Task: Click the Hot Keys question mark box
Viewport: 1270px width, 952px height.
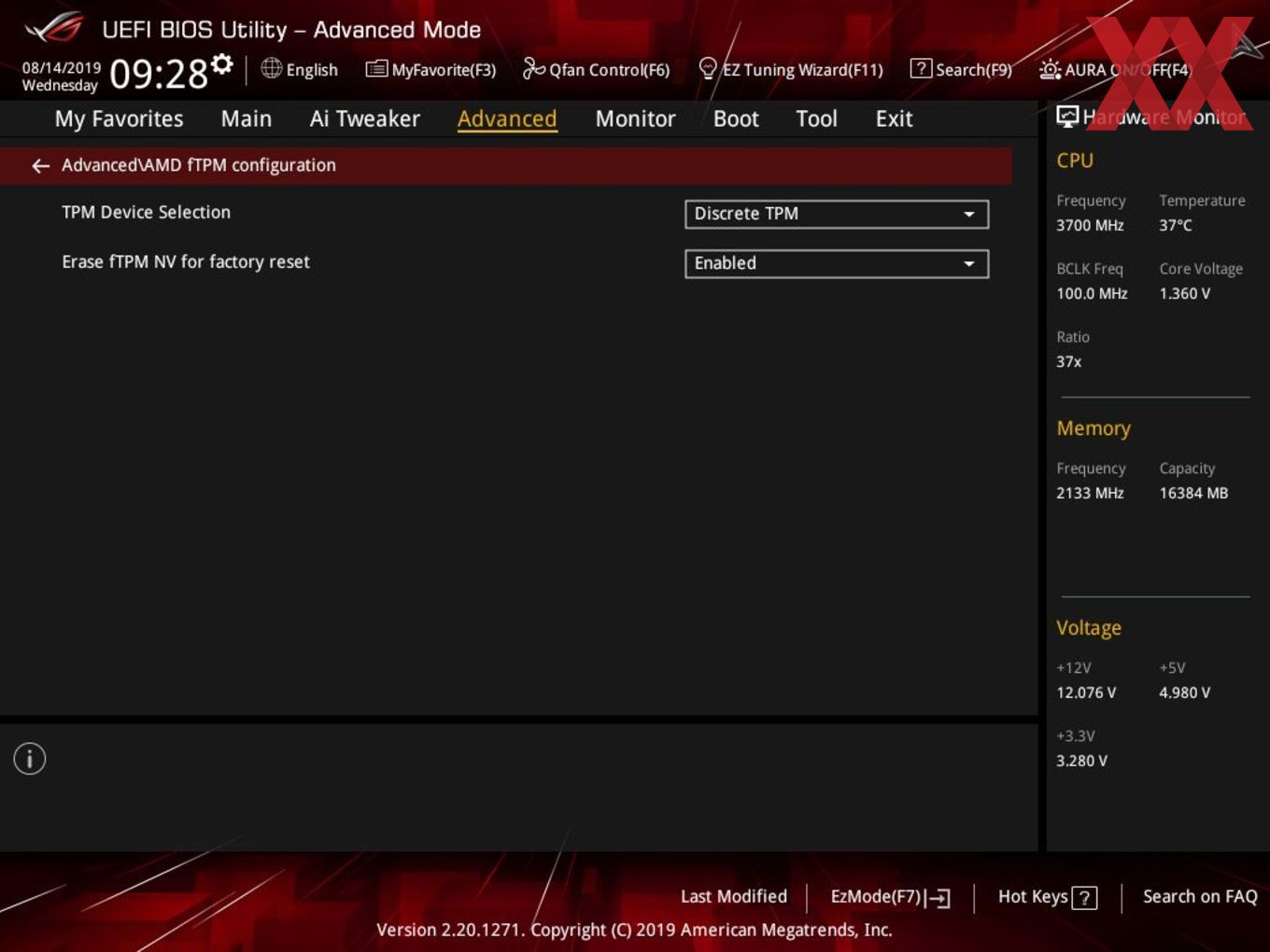Action: point(1084,898)
